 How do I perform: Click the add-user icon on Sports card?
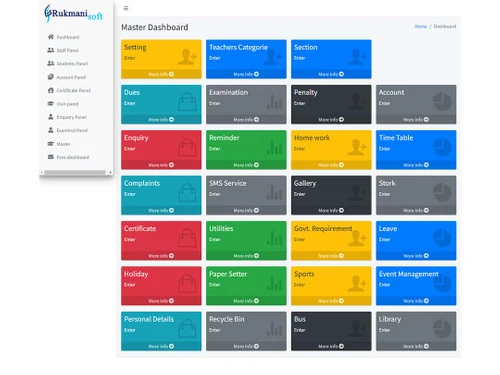click(357, 283)
